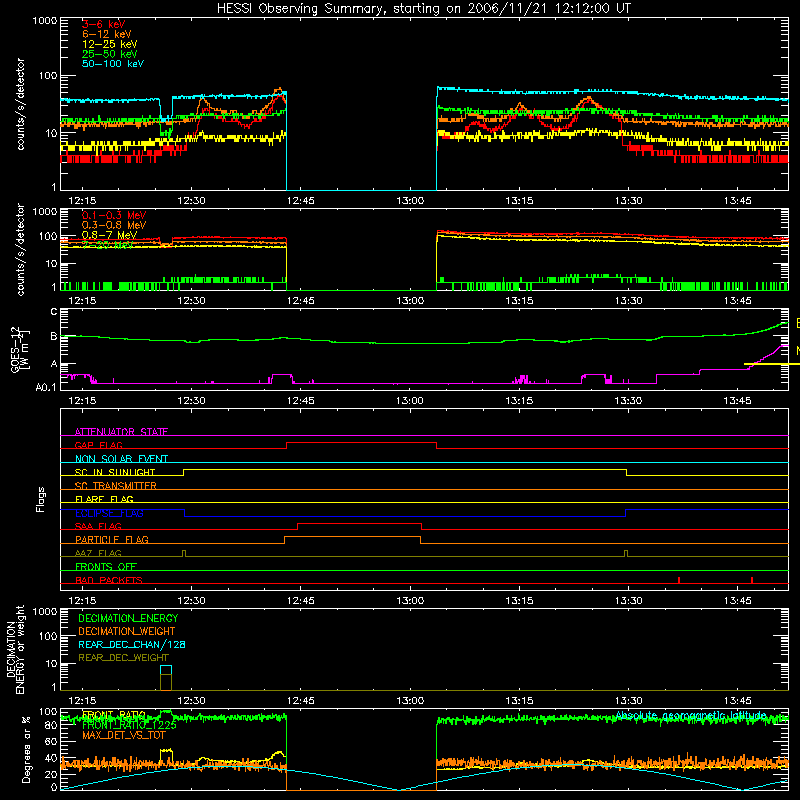Select the "FRONT_RATIO_1225" legend label
This screenshot has width=800, height=800.
coord(129,725)
